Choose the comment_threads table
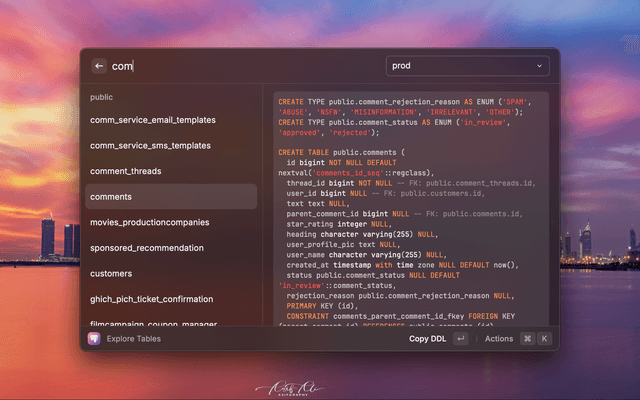The image size is (640, 400). coord(126,171)
